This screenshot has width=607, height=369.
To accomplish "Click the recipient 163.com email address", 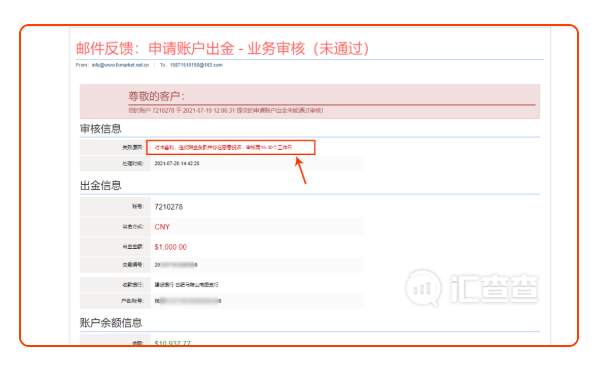I will (x=196, y=65).
